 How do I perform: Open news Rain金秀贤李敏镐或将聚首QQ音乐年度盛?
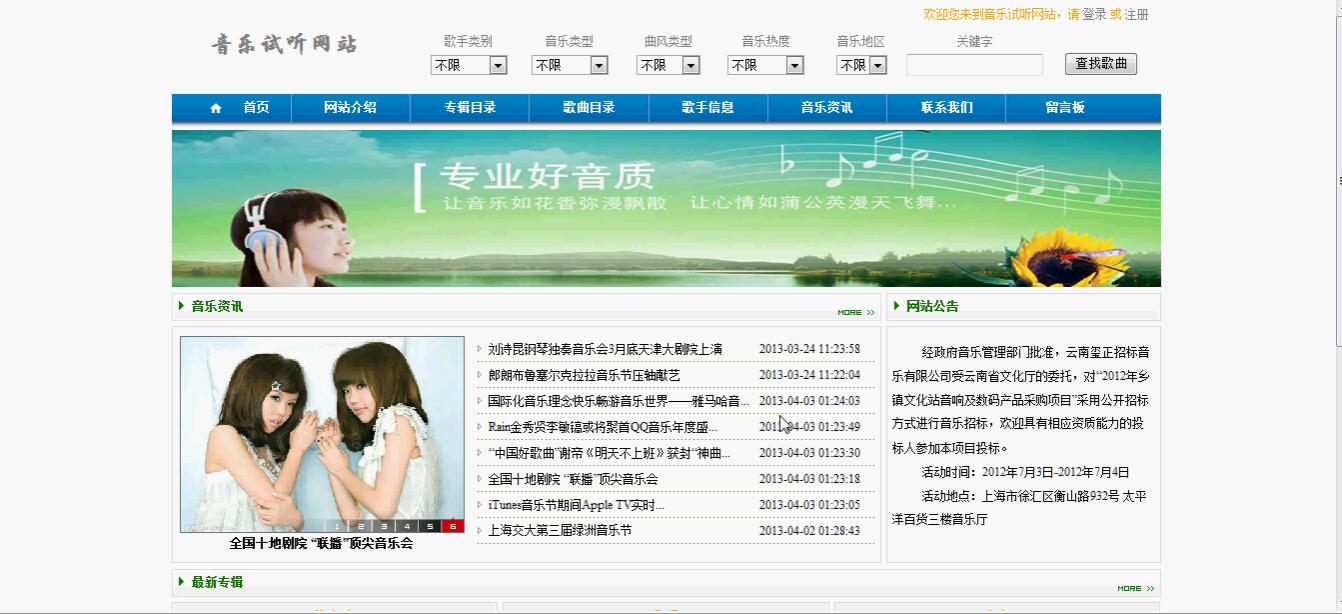click(x=602, y=427)
